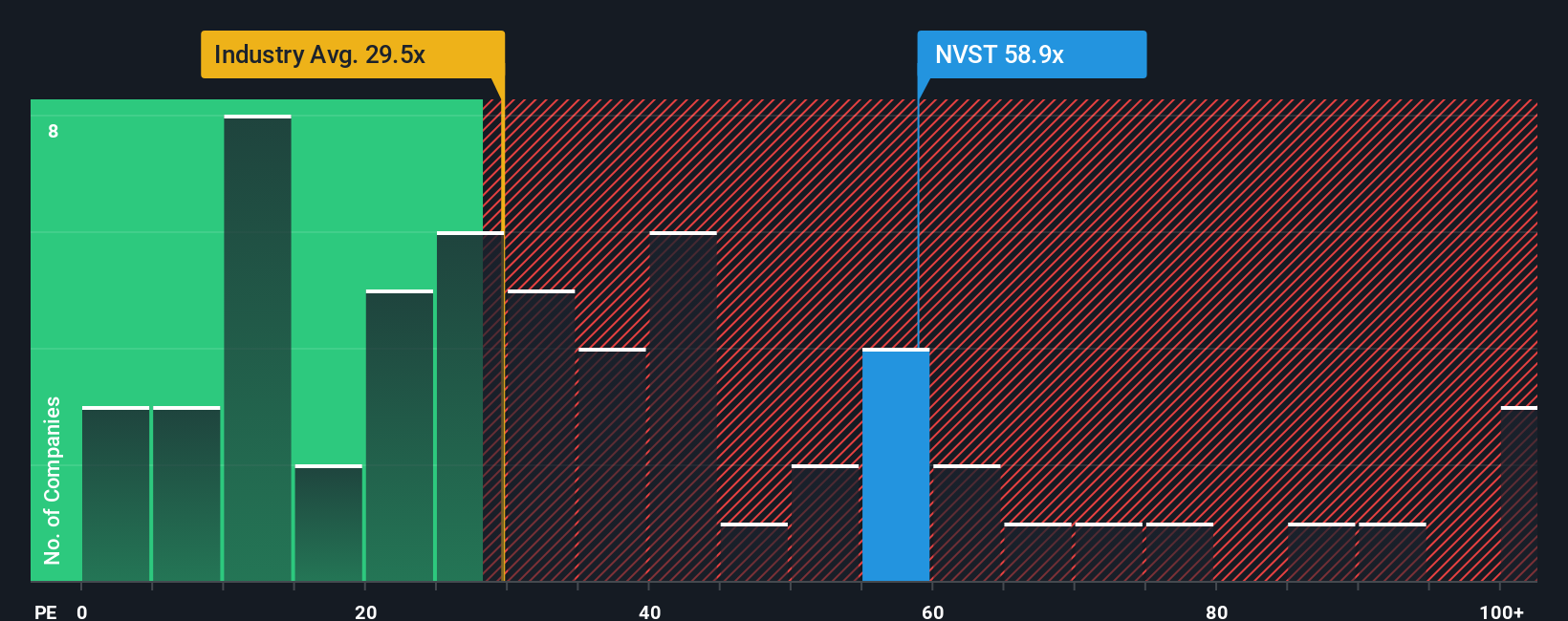Click the x-axis label 40
Screen dimensions: 1568x621
pos(649,611)
